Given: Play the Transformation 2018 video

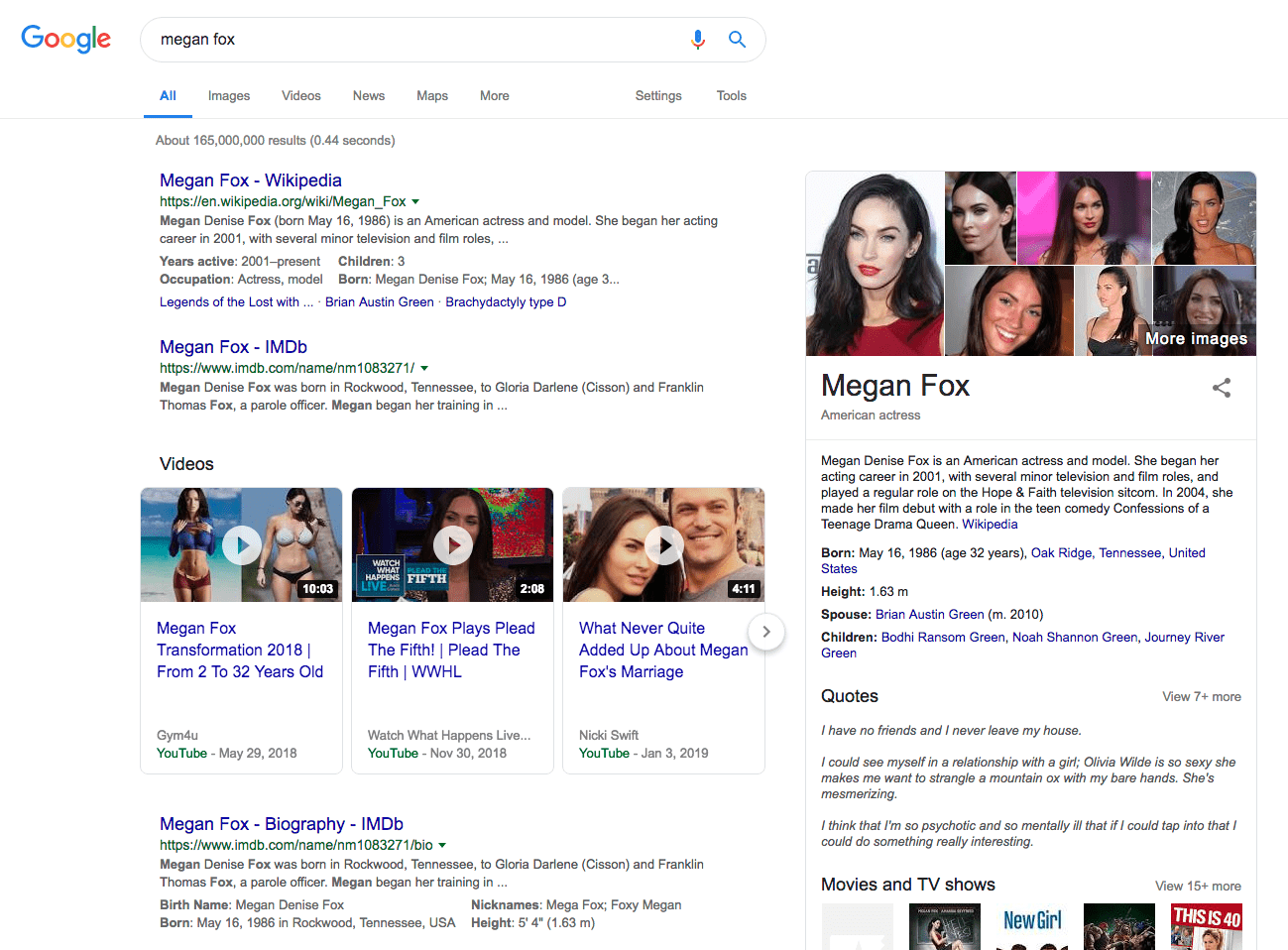Looking at the screenshot, I should [x=241, y=544].
